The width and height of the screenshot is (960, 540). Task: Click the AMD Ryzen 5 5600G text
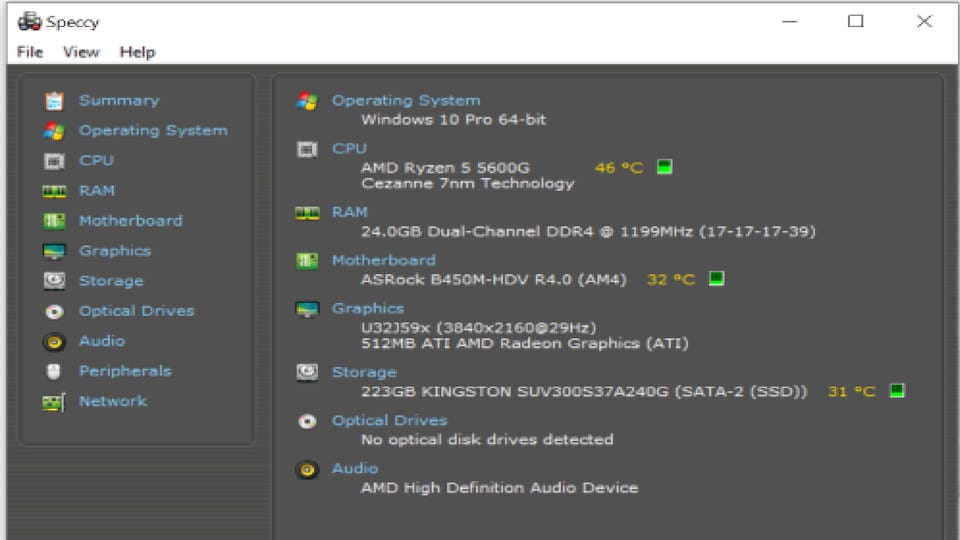(445, 167)
